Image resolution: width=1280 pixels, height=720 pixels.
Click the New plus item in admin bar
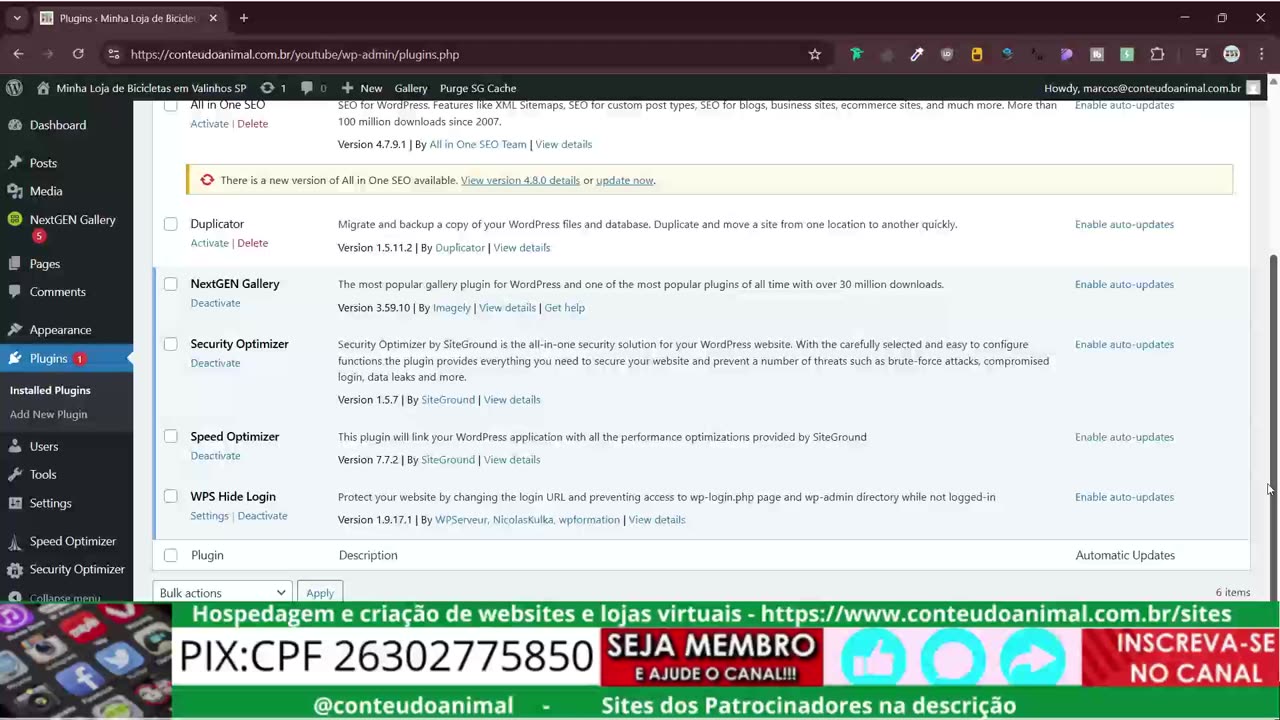[x=361, y=88]
